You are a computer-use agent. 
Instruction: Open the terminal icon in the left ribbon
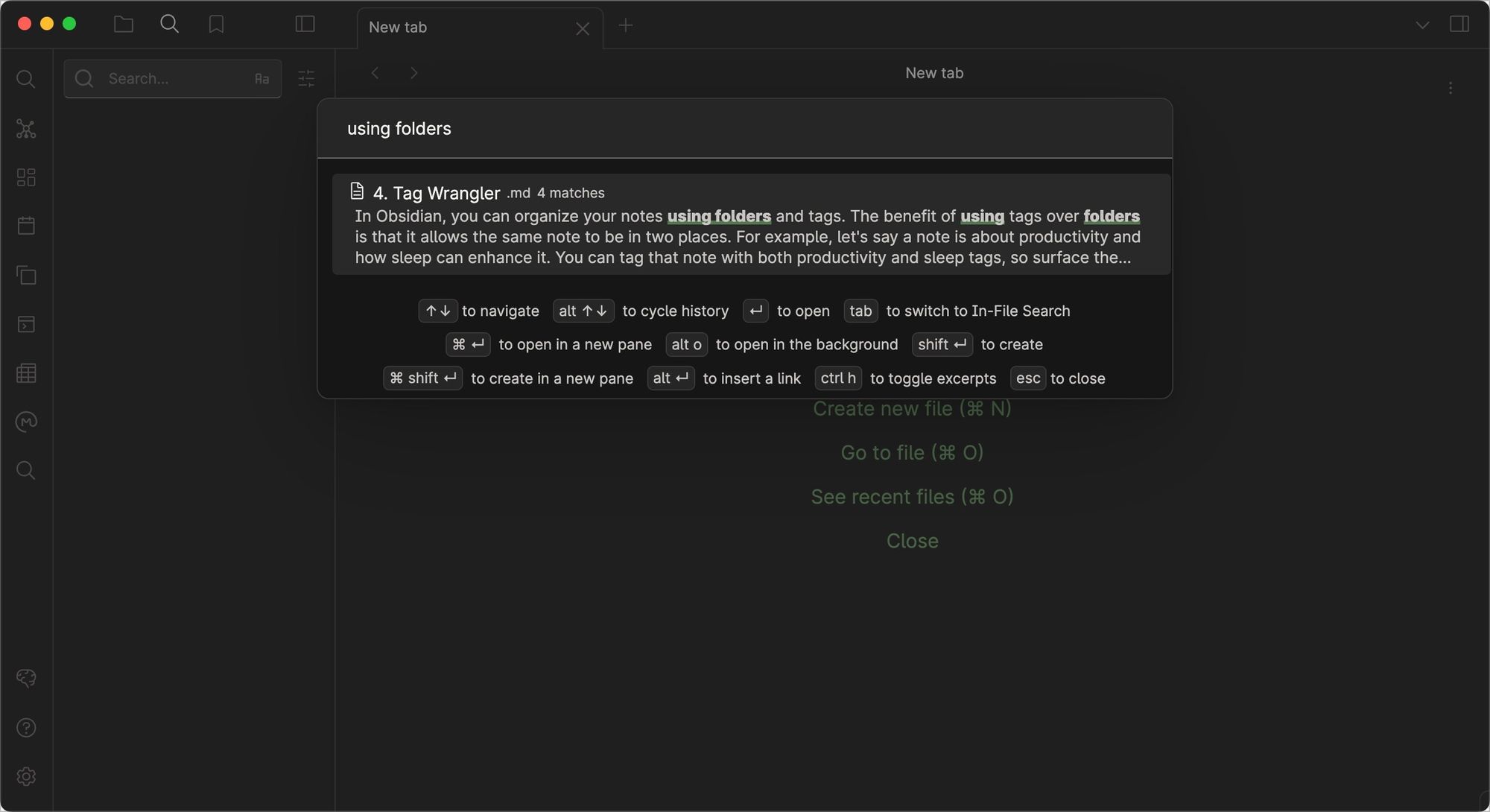(x=26, y=324)
